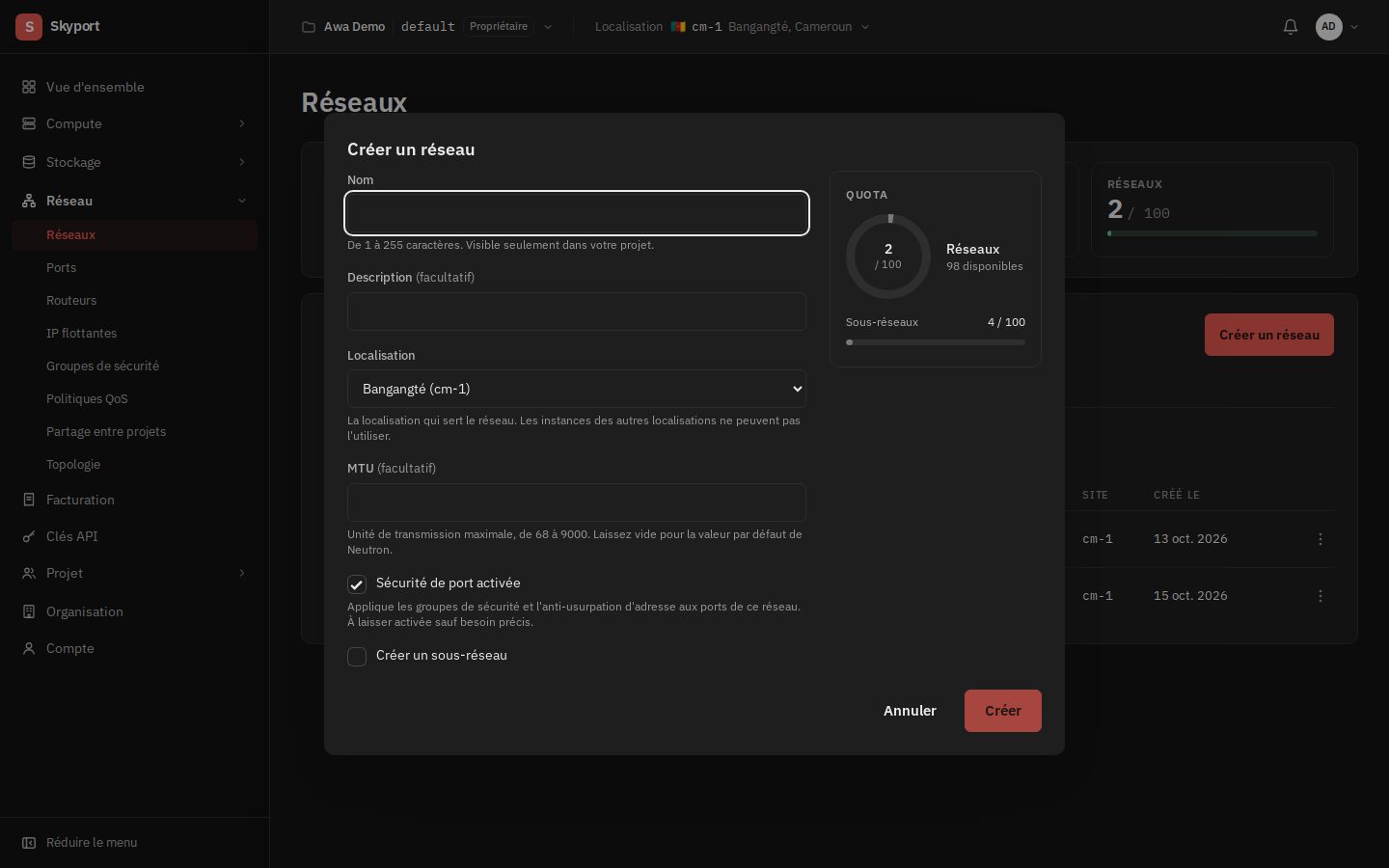Open row menu for 13 oct. 2026 network
1389x868 pixels.
click(1321, 539)
